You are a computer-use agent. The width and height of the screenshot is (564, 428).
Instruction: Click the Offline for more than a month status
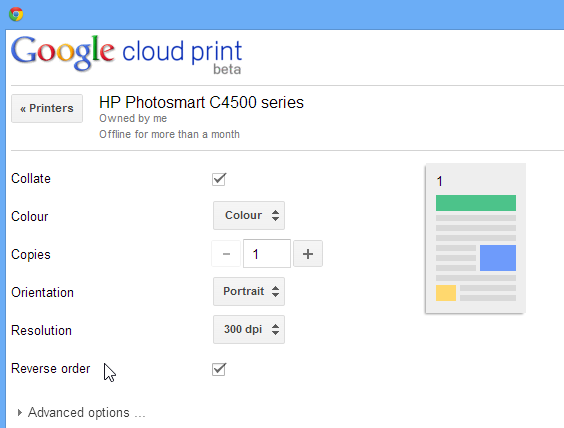click(169, 135)
